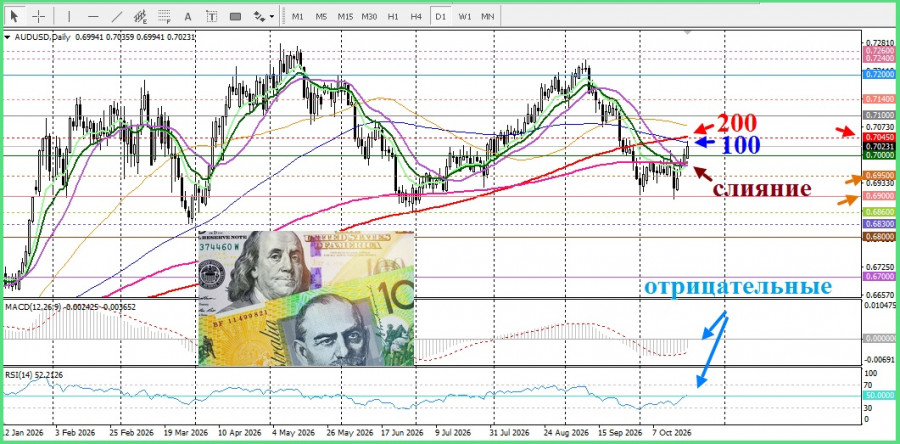
Task: Click the 31 Jul 2026 date label
Action: (509, 433)
